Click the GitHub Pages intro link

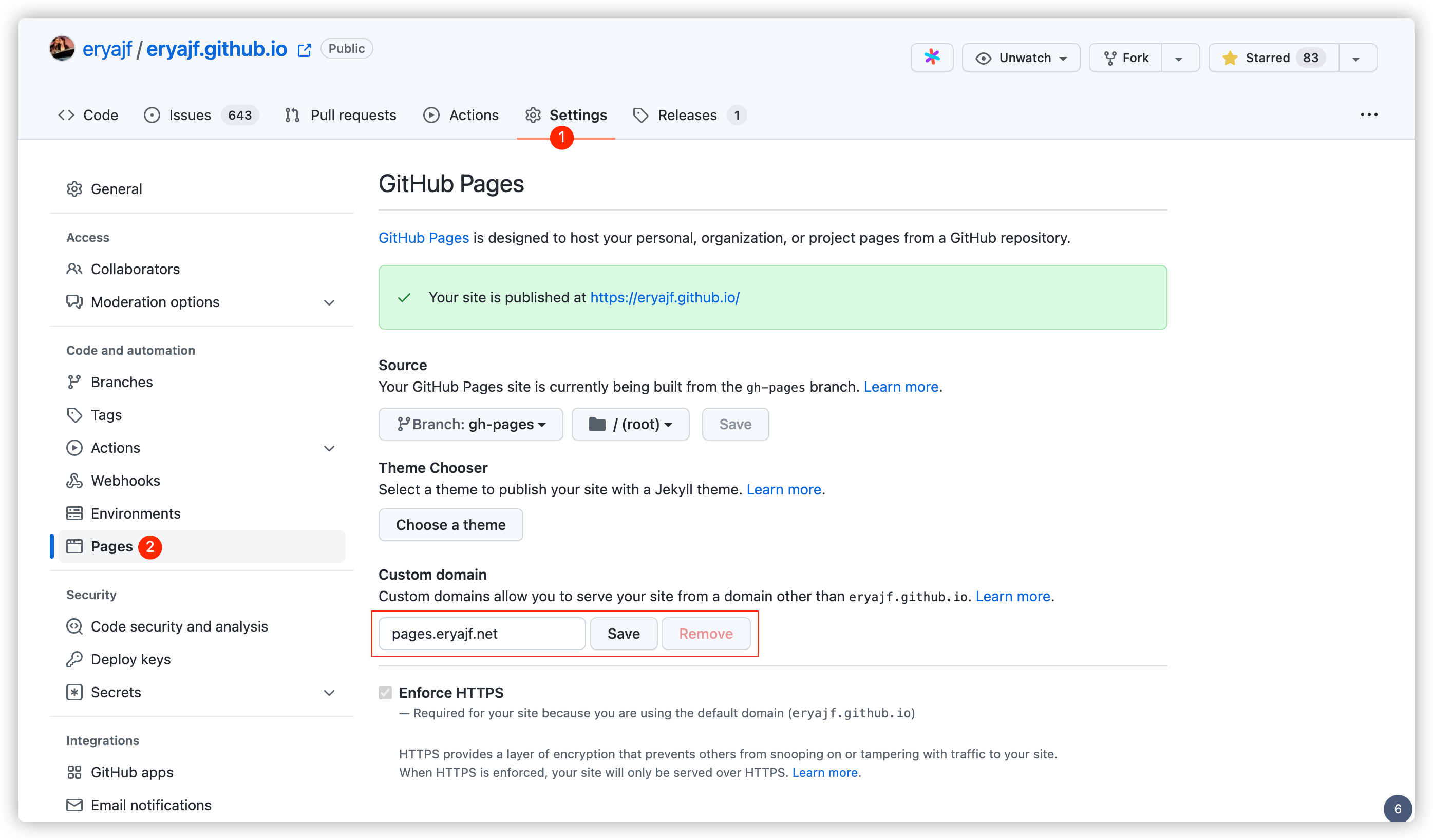(424, 238)
